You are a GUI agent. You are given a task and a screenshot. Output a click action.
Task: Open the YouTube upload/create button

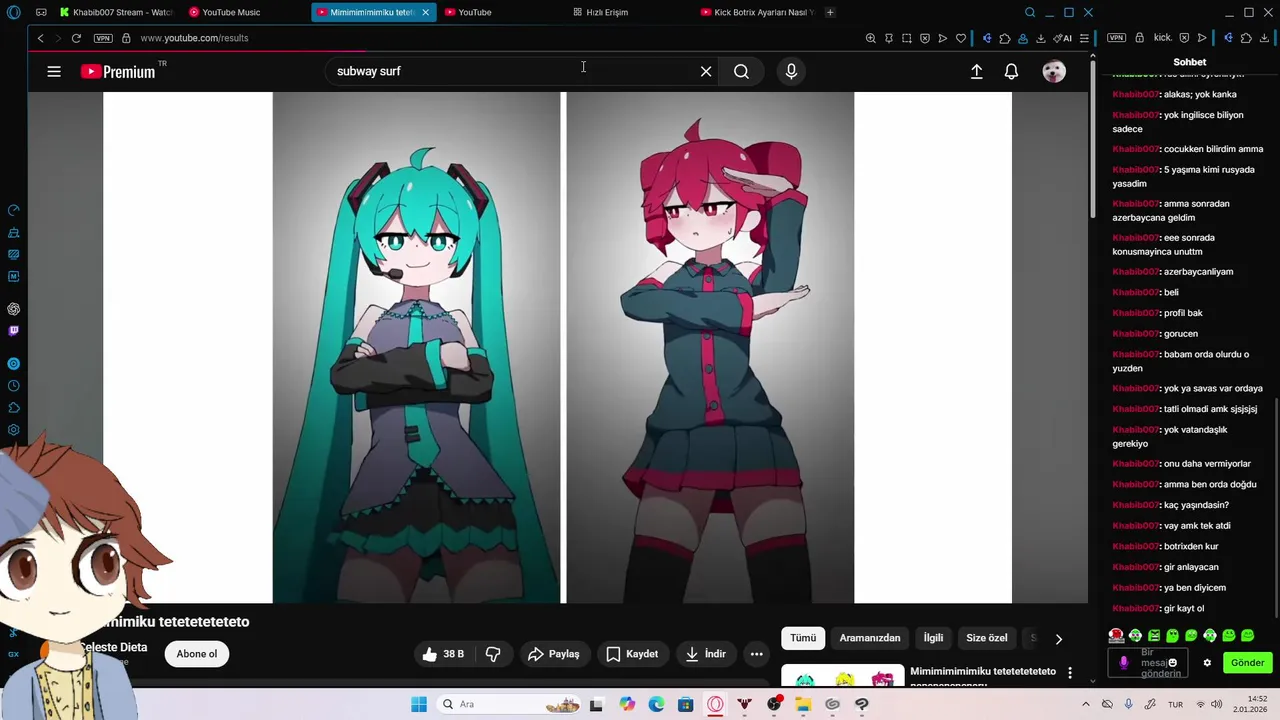coord(977,71)
